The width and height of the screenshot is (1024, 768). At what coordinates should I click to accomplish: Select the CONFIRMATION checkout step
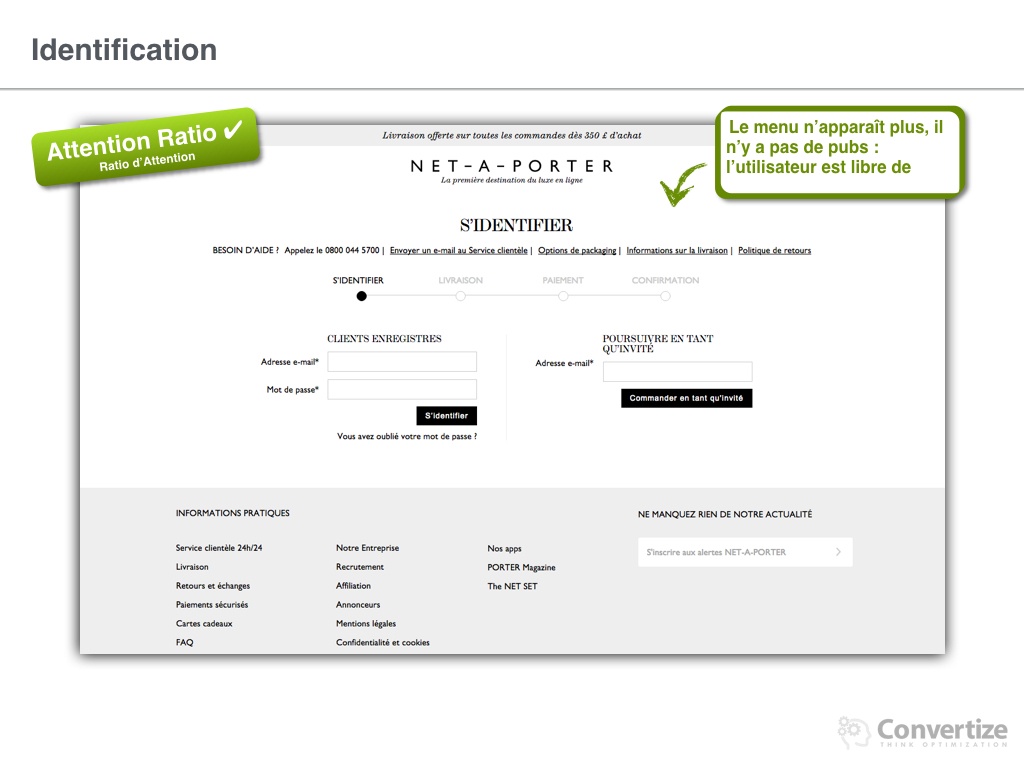[x=665, y=280]
